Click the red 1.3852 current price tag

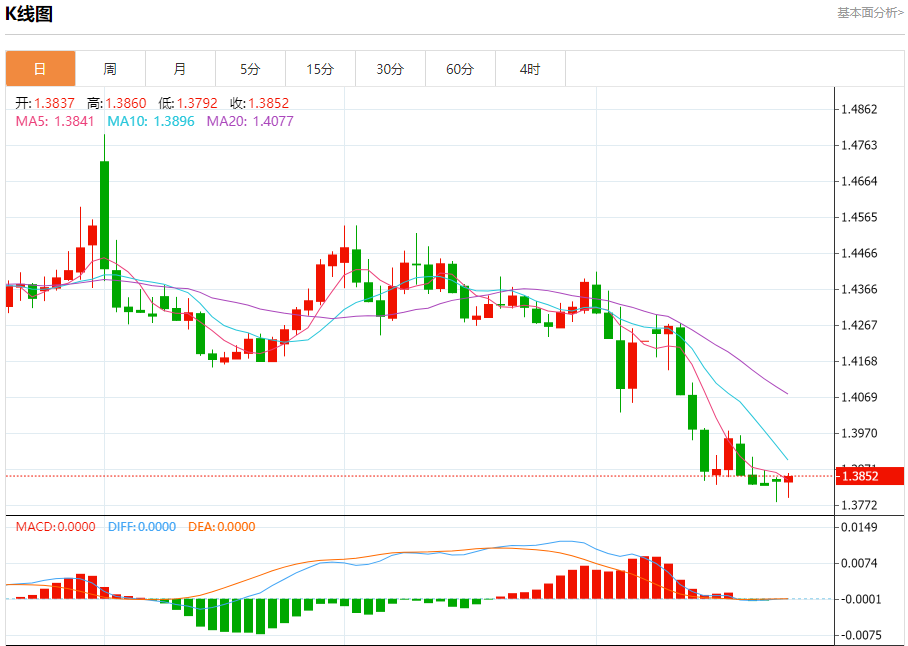(869, 476)
